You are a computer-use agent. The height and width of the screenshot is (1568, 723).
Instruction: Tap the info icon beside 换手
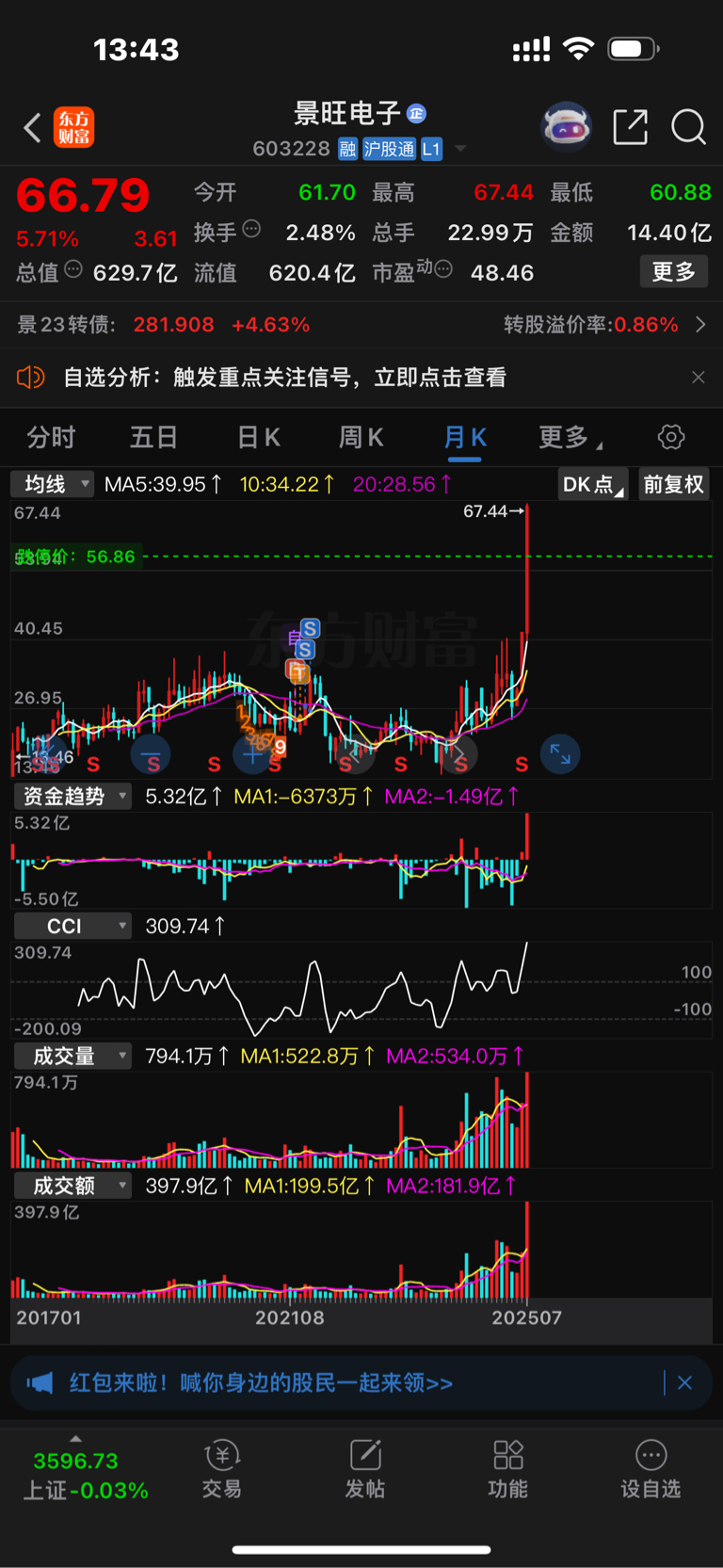click(x=251, y=229)
